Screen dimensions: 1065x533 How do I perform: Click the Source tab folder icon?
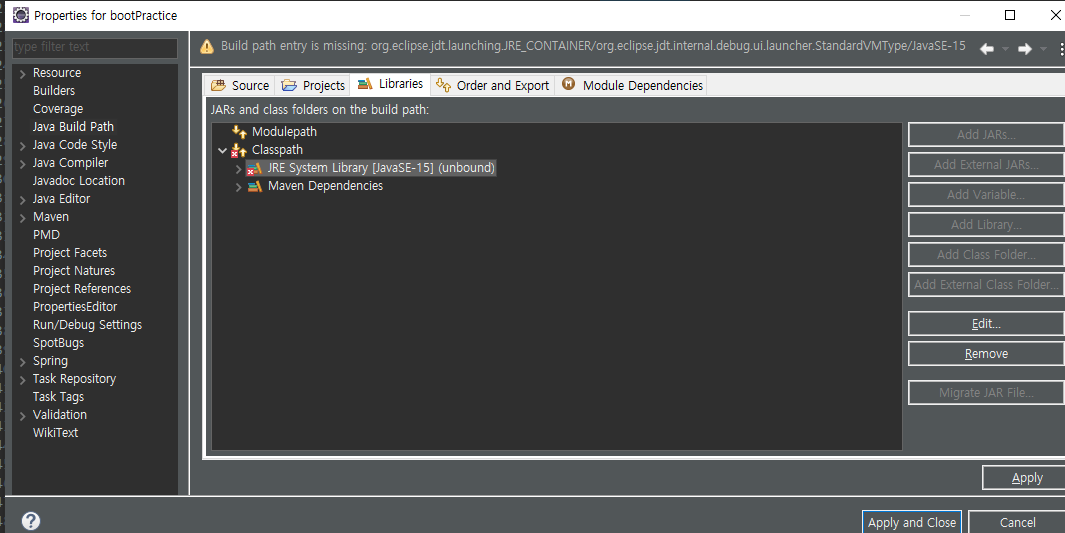click(218, 85)
